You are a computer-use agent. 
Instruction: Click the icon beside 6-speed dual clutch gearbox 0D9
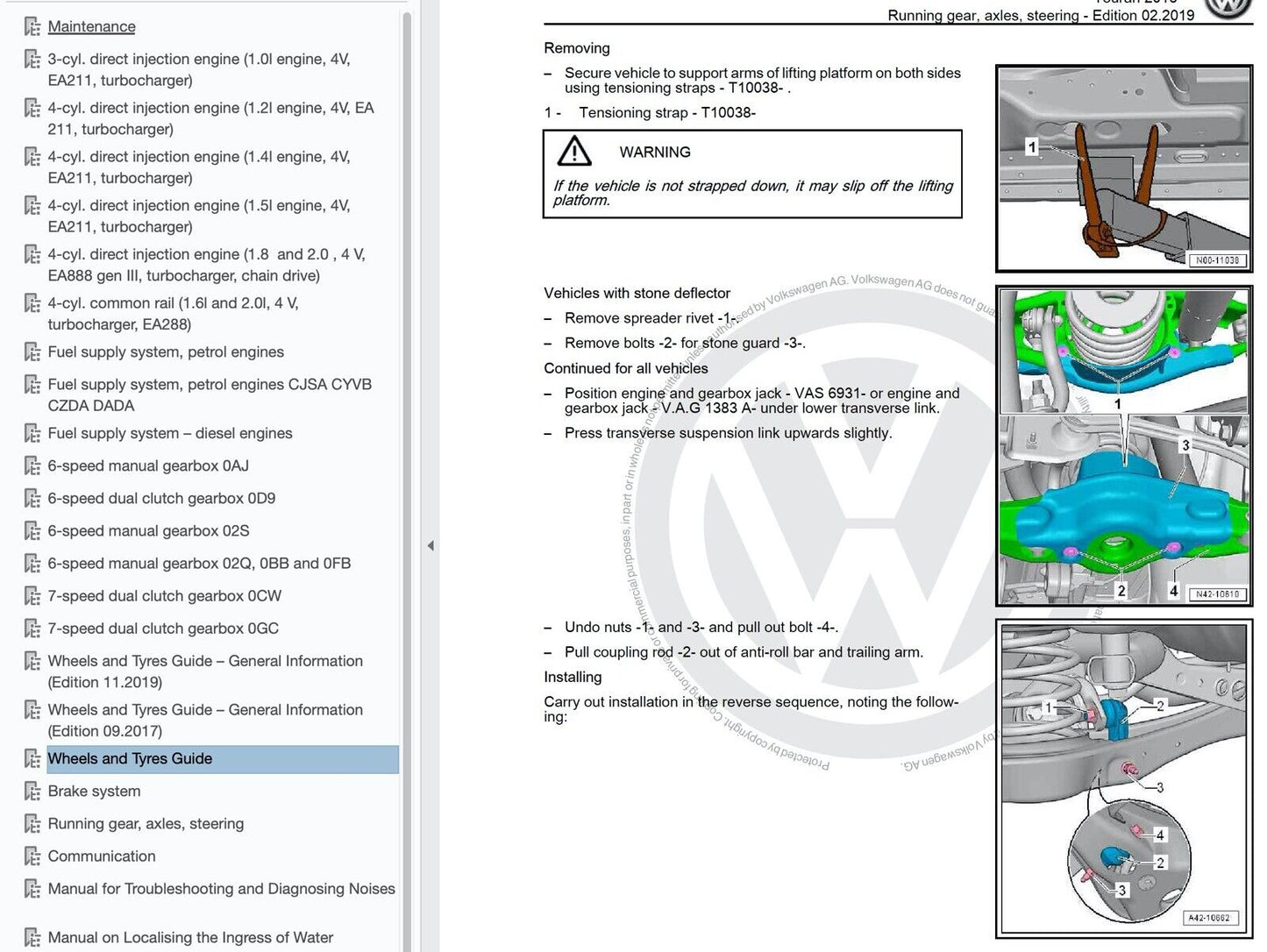click(x=32, y=499)
